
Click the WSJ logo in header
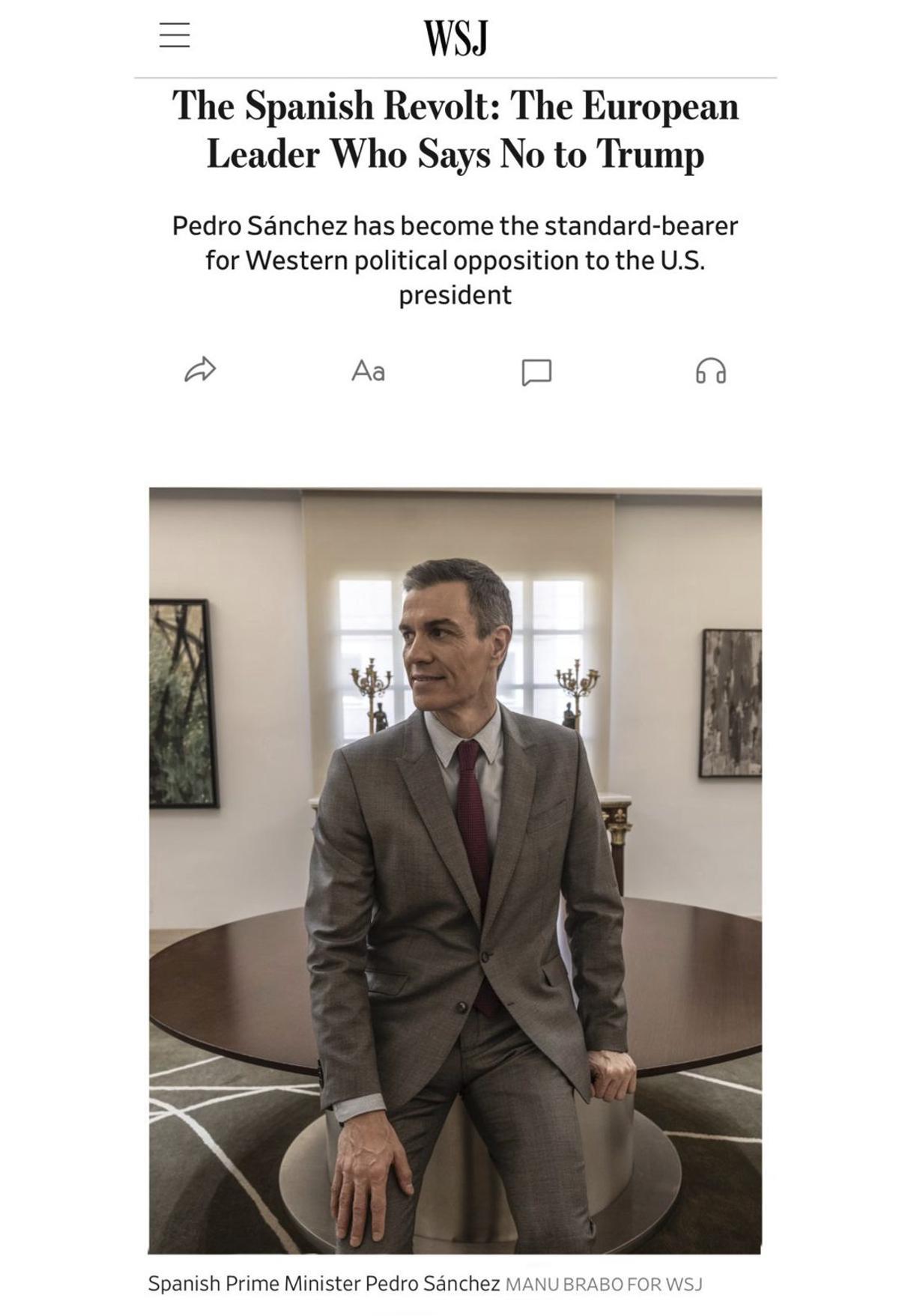coord(455,37)
